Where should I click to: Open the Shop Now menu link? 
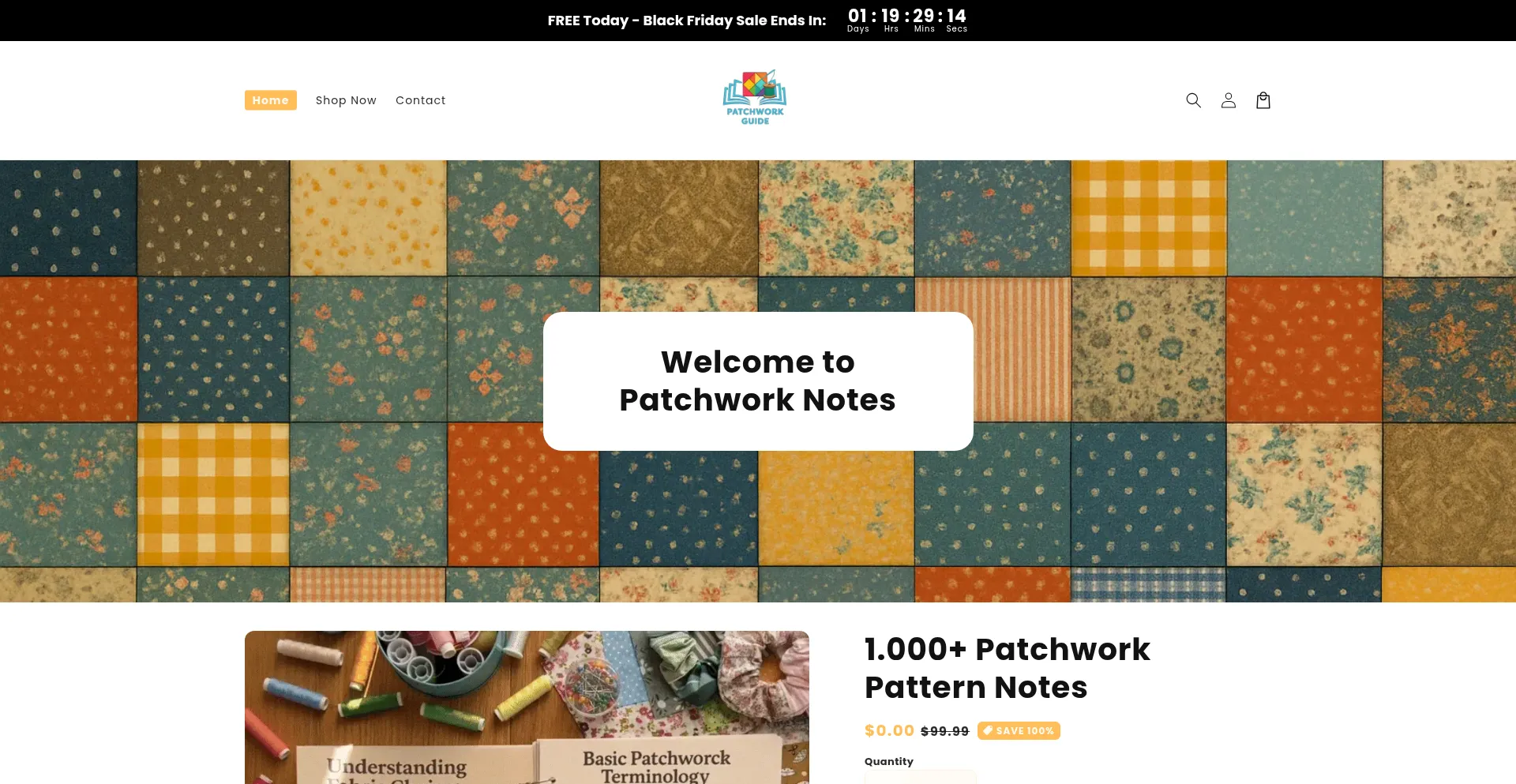pyautogui.click(x=346, y=100)
